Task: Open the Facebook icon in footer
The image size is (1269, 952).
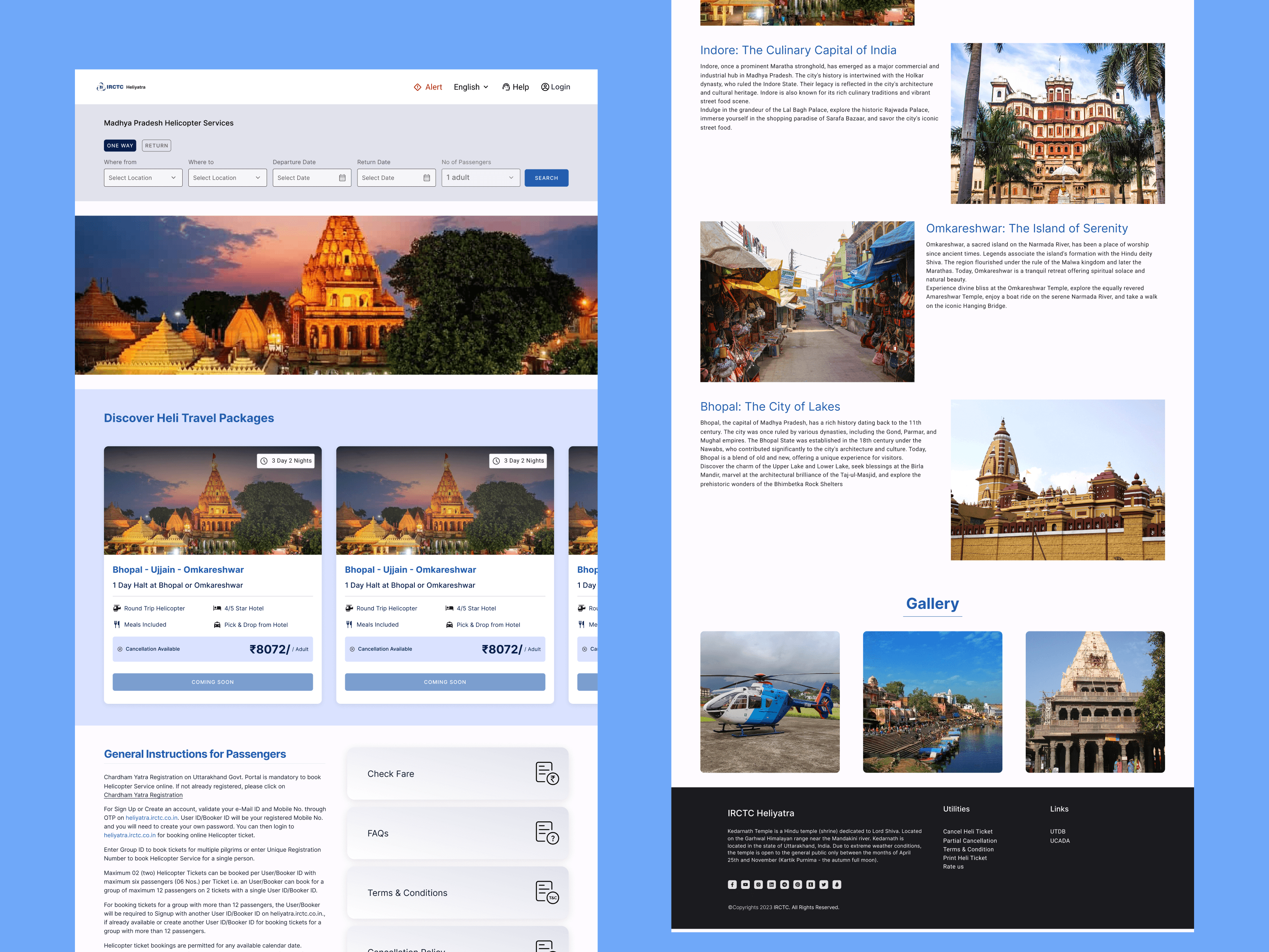Action: click(x=732, y=884)
